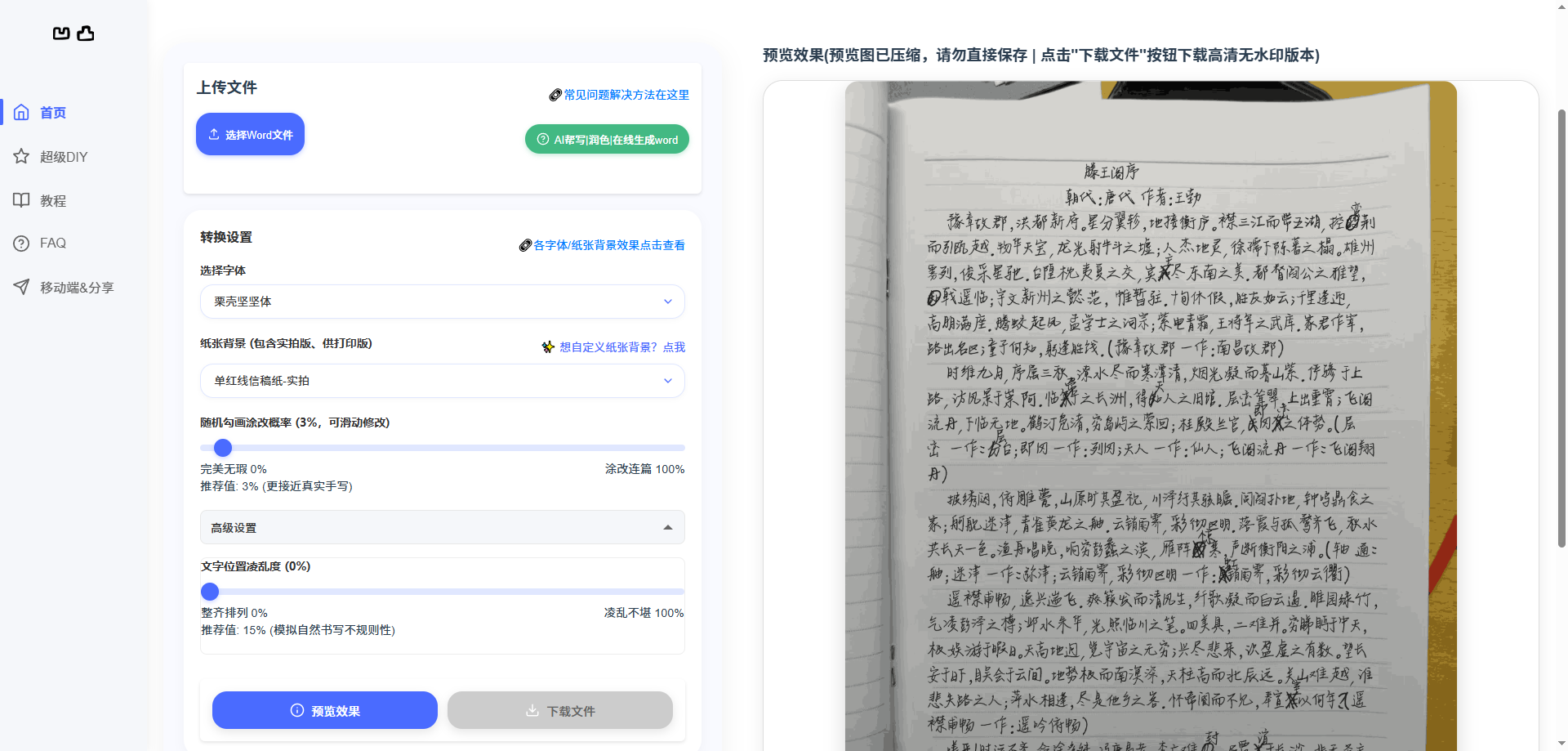Click AI帮写润色在线生成word button

(607, 140)
